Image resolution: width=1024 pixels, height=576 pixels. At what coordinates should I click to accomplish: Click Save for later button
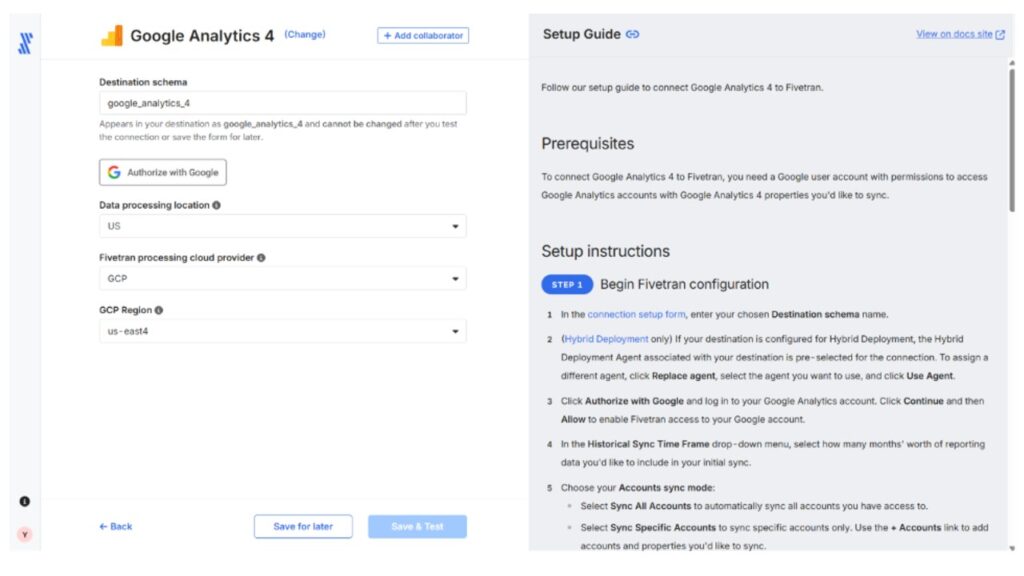coord(303,526)
